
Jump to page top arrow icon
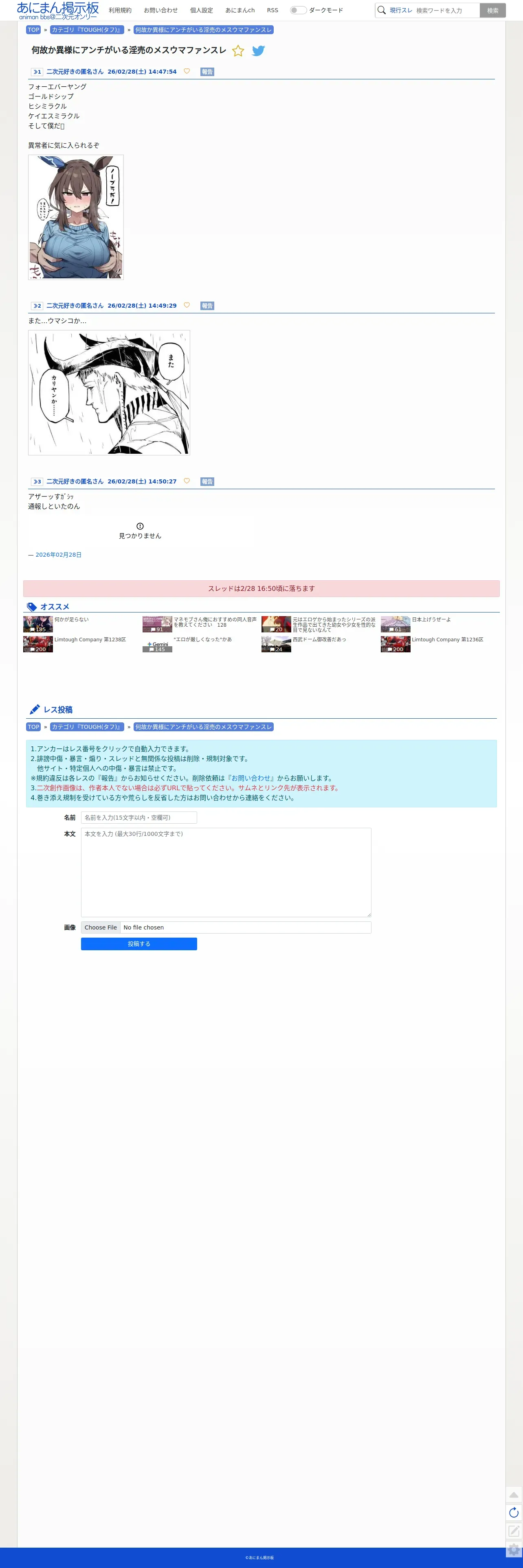coord(514,1495)
